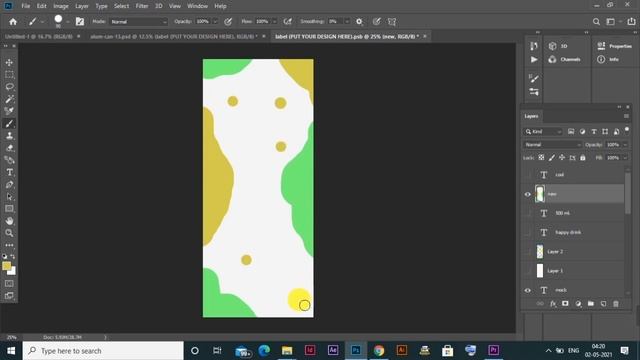
Task: Select the Eraser tool
Action: click(9, 148)
